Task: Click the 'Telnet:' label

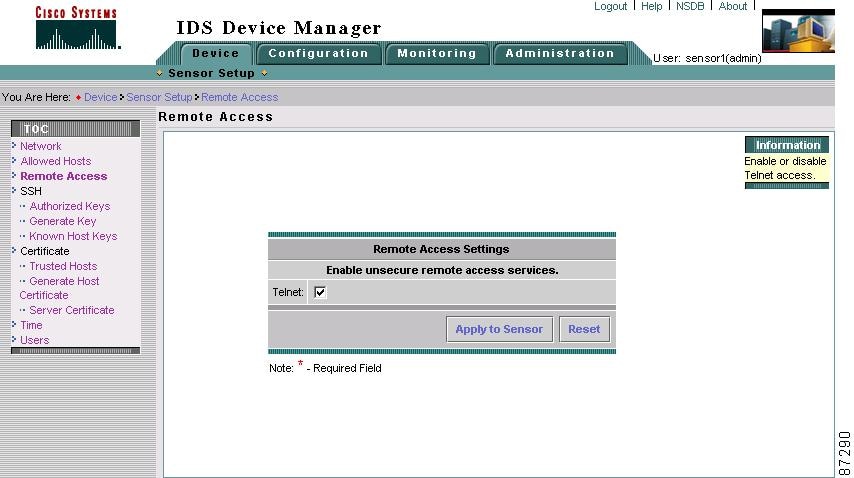Action: pos(288,292)
